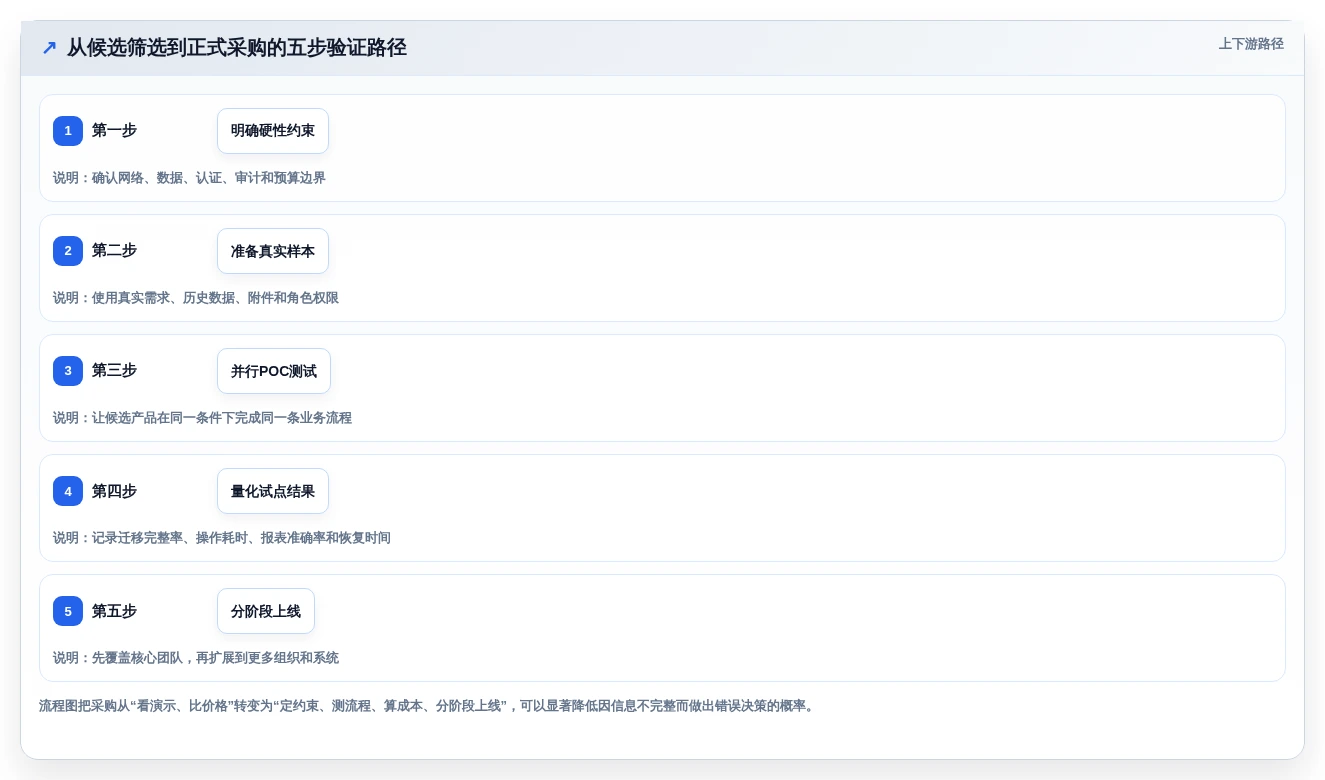Click description 记录迁移完整率、操作耗时、报表准确率和恢复时间
Viewport: 1325px width, 780px height.
point(241,538)
